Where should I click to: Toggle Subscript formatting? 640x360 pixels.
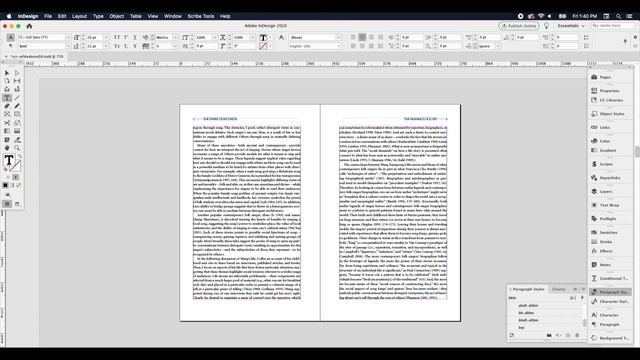pos(126,46)
